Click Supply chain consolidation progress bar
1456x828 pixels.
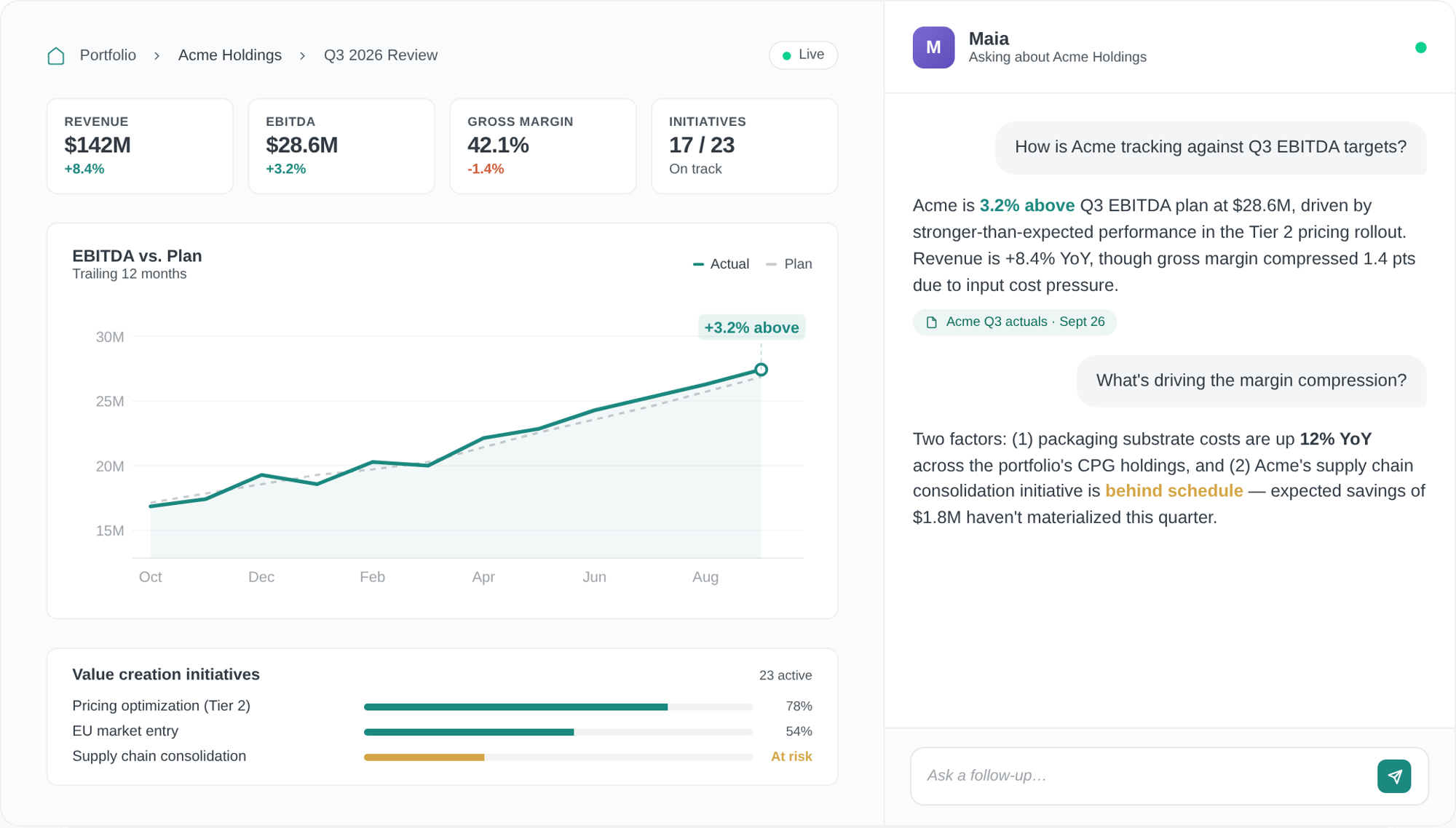(558, 757)
